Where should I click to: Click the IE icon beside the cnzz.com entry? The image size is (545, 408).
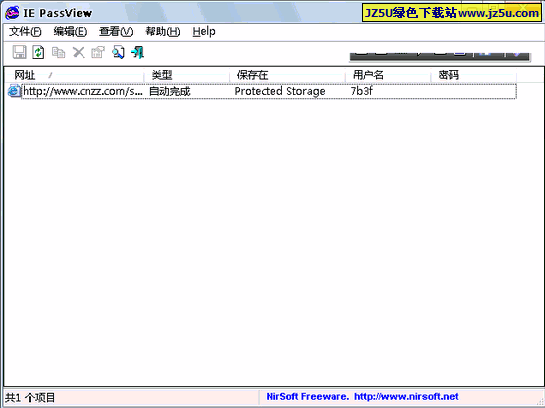click(x=14, y=91)
